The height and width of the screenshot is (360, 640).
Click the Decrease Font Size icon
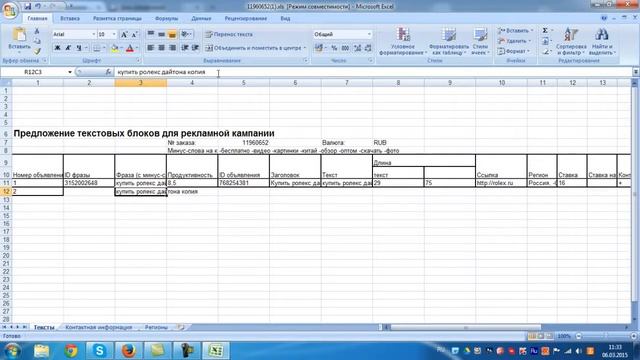(134, 34)
